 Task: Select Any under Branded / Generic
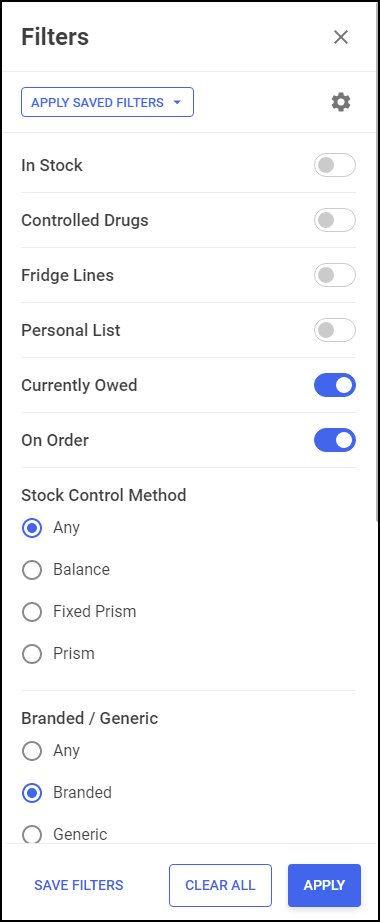point(32,751)
